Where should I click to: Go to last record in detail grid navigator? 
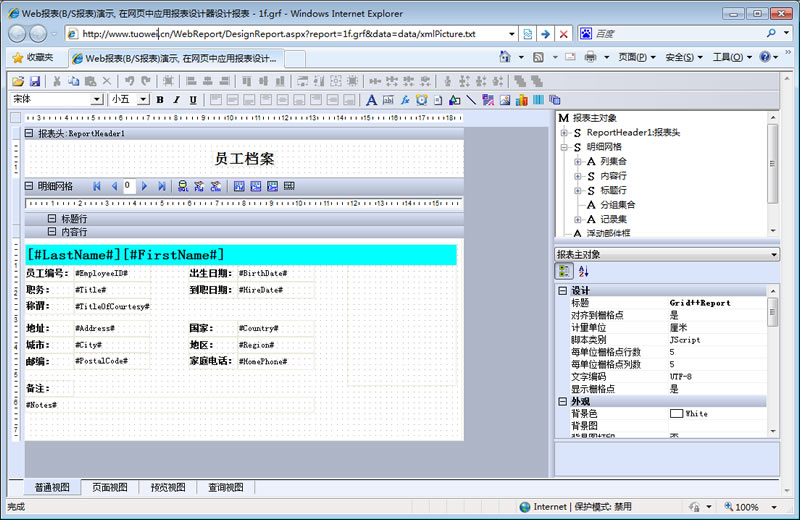[162, 186]
